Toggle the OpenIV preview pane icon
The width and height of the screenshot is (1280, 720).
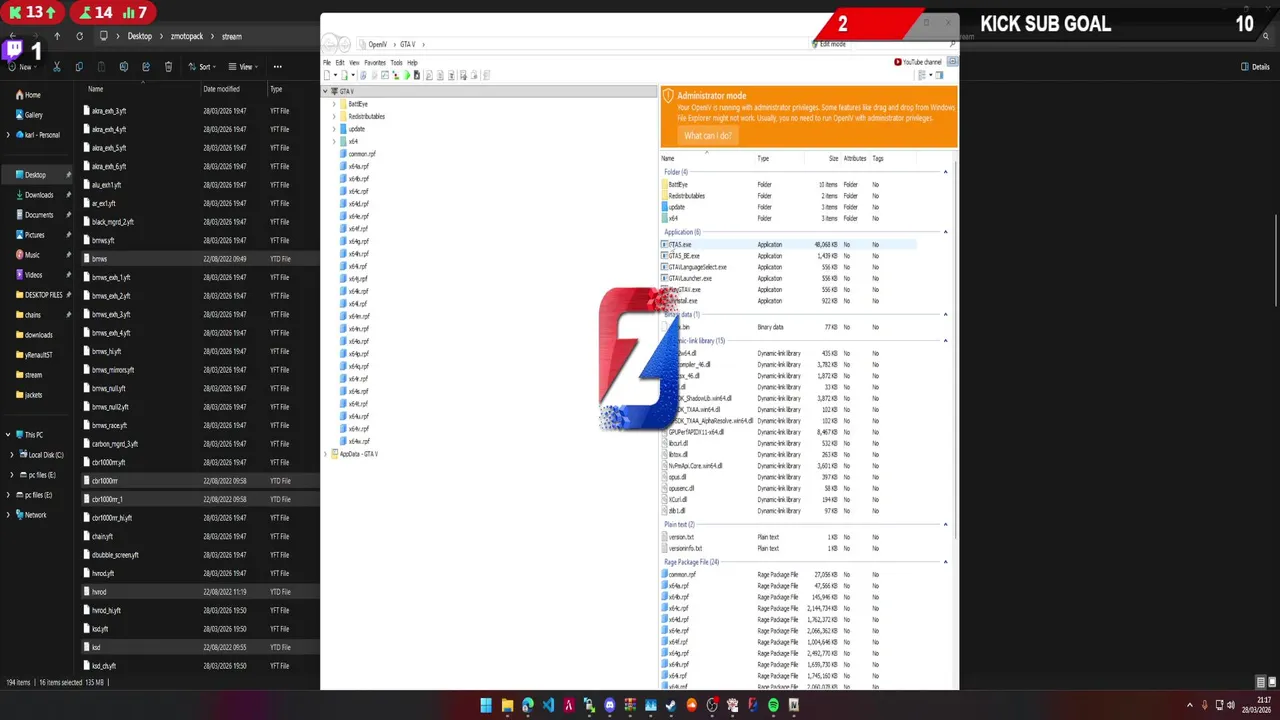(940, 75)
